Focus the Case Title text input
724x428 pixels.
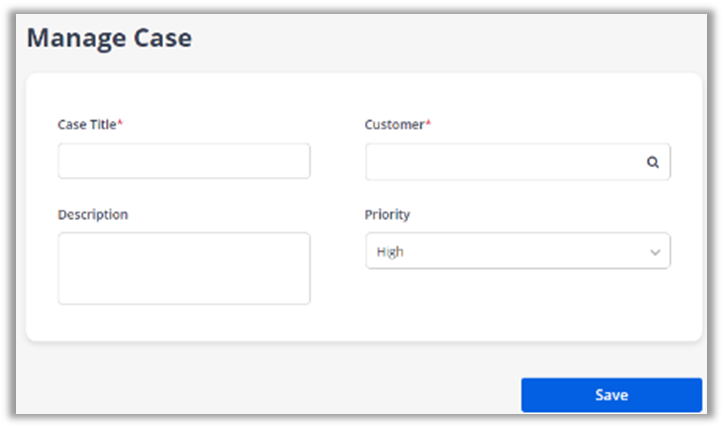pos(184,161)
